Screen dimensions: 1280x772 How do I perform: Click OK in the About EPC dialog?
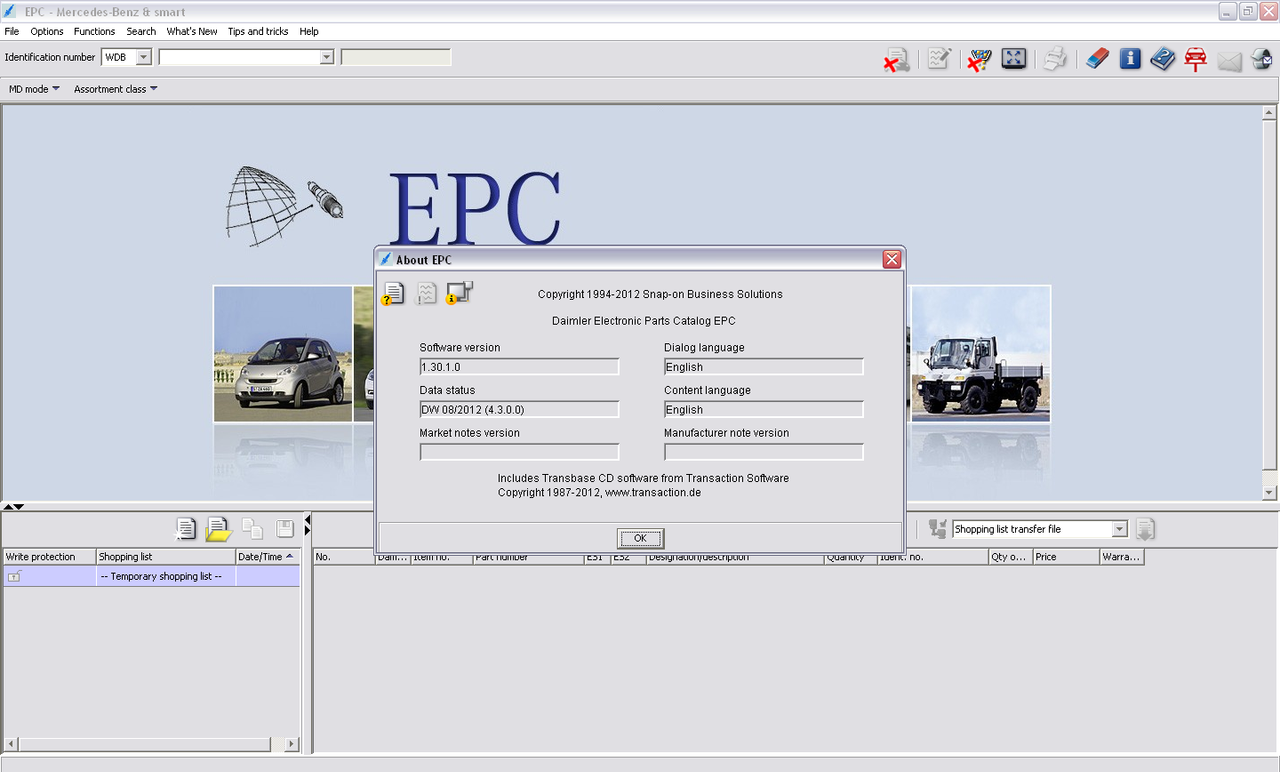click(x=640, y=538)
